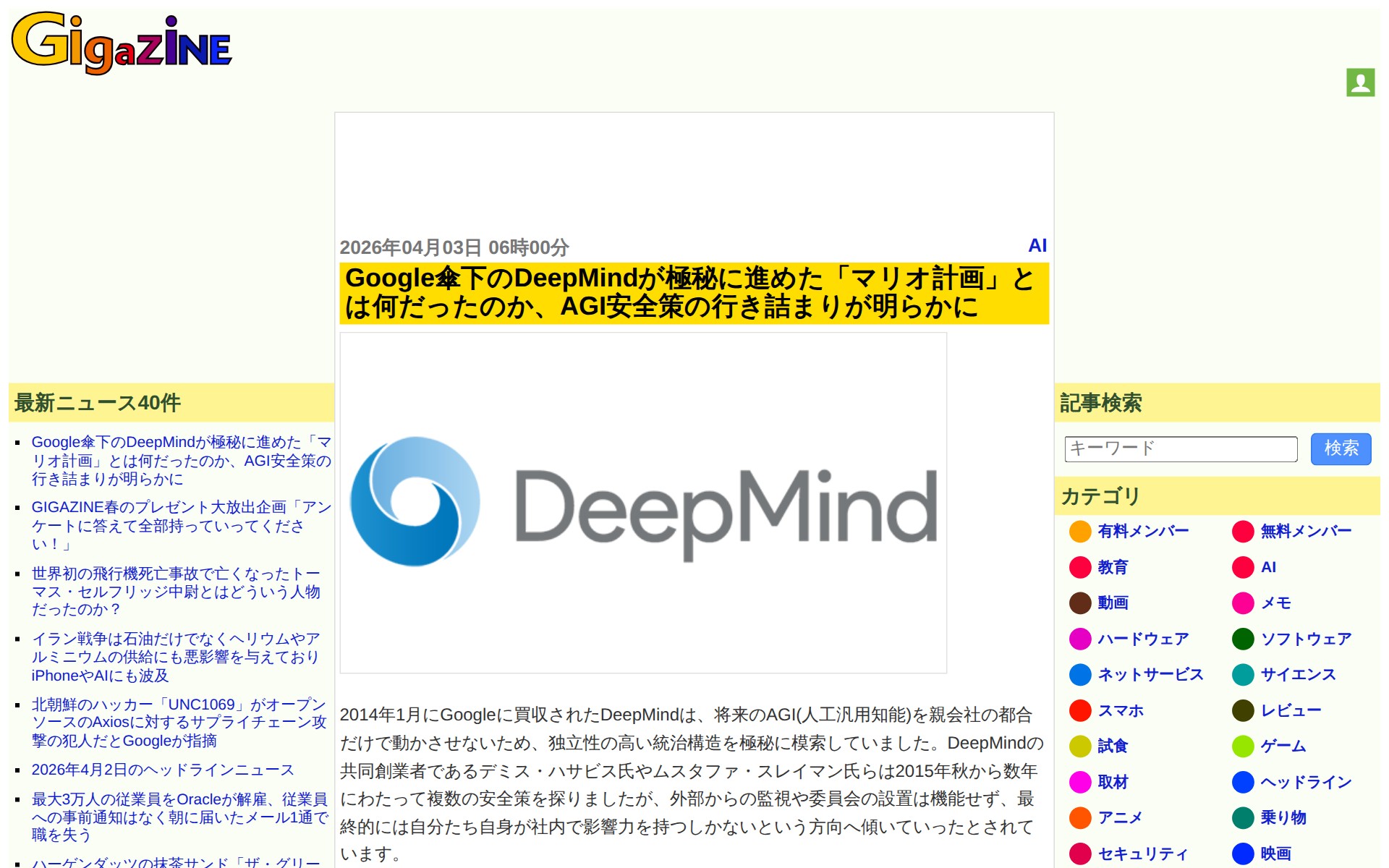The width and height of the screenshot is (1389, 868).
Task: Open the ゲーム category link text
Action: coord(1283,746)
